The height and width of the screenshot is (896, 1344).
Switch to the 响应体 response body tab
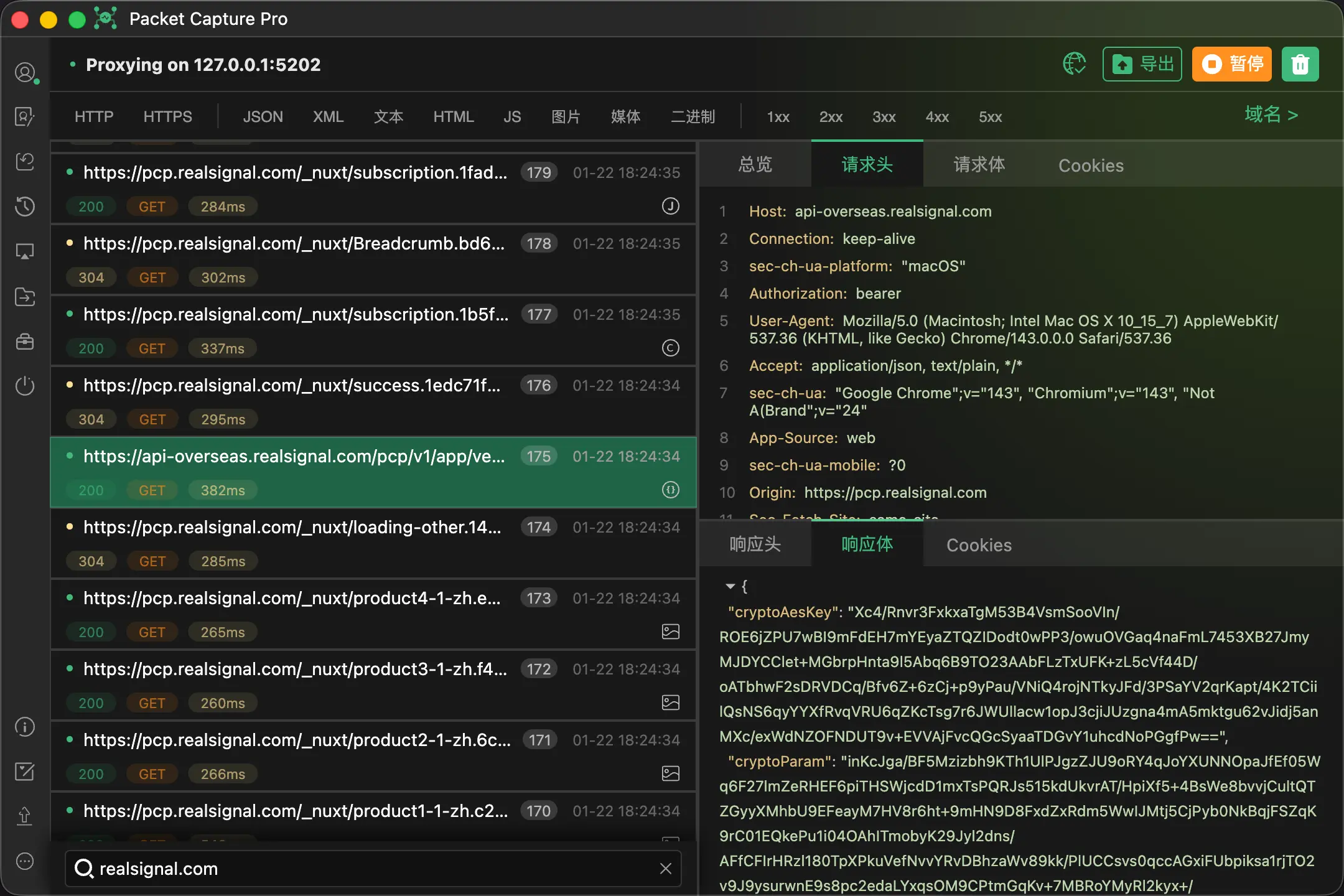[867, 544]
